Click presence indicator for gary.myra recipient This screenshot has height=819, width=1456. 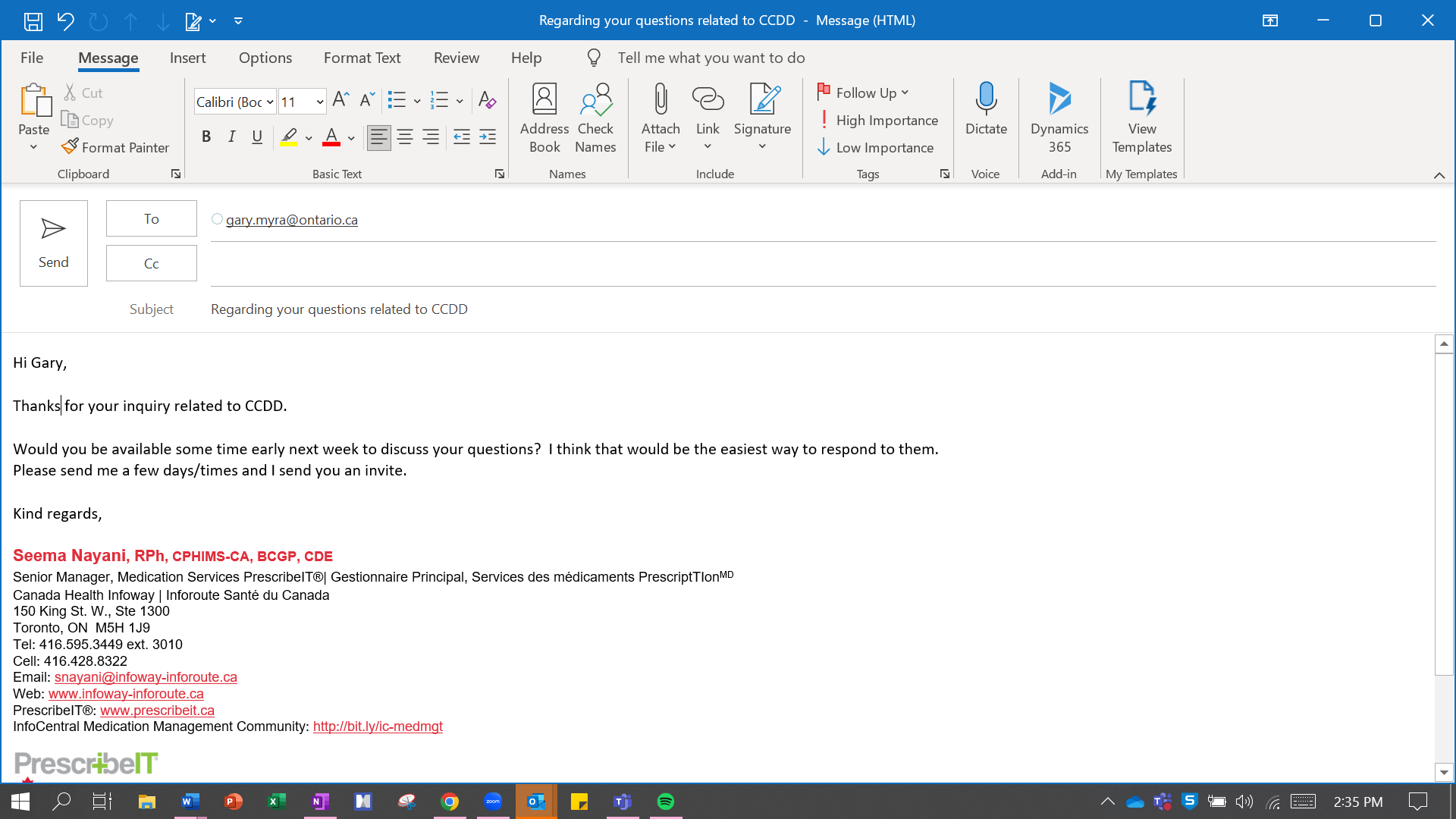pyautogui.click(x=218, y=219)
